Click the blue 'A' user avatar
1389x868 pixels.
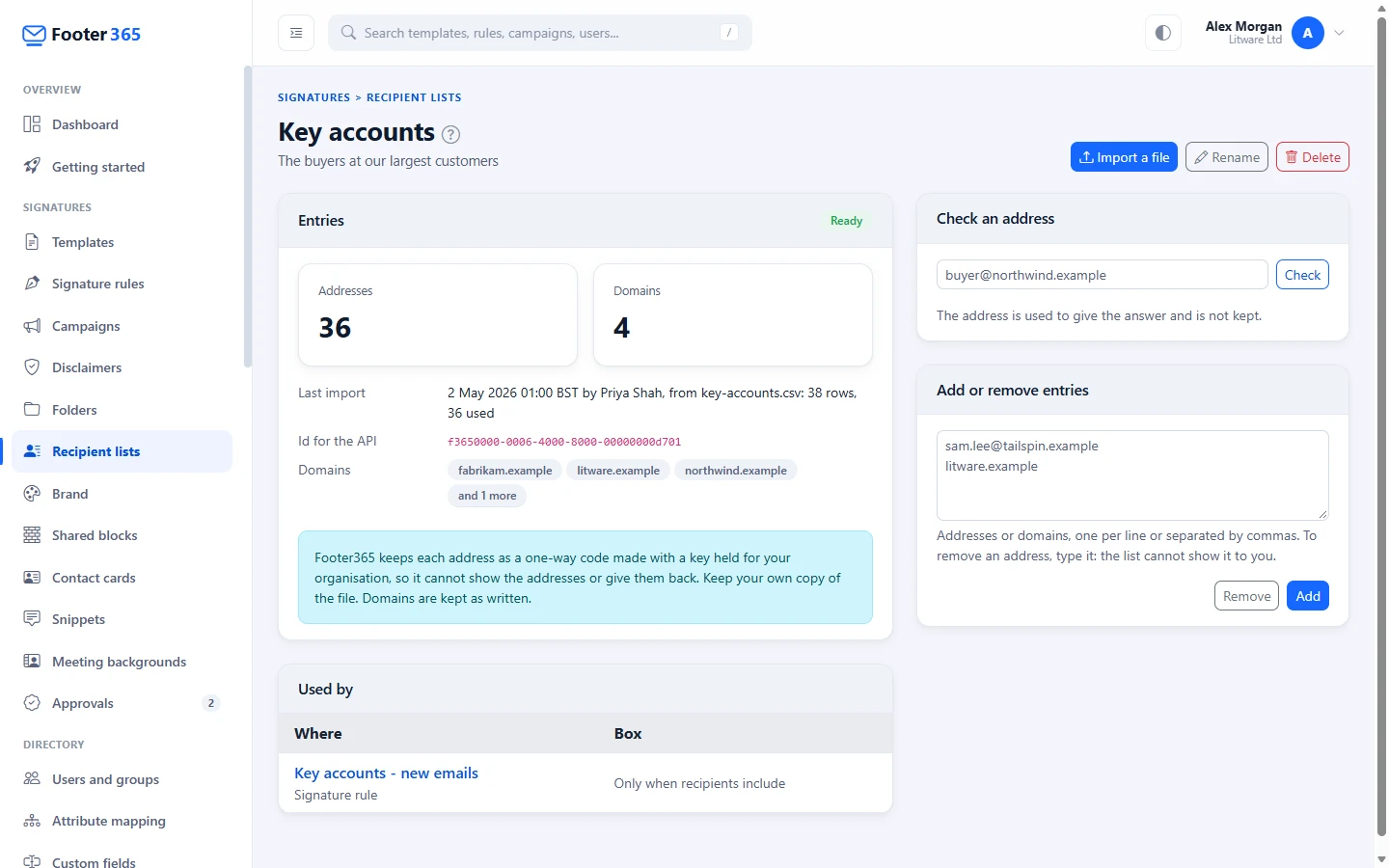pyautogui.click(x=1308, y=33)
